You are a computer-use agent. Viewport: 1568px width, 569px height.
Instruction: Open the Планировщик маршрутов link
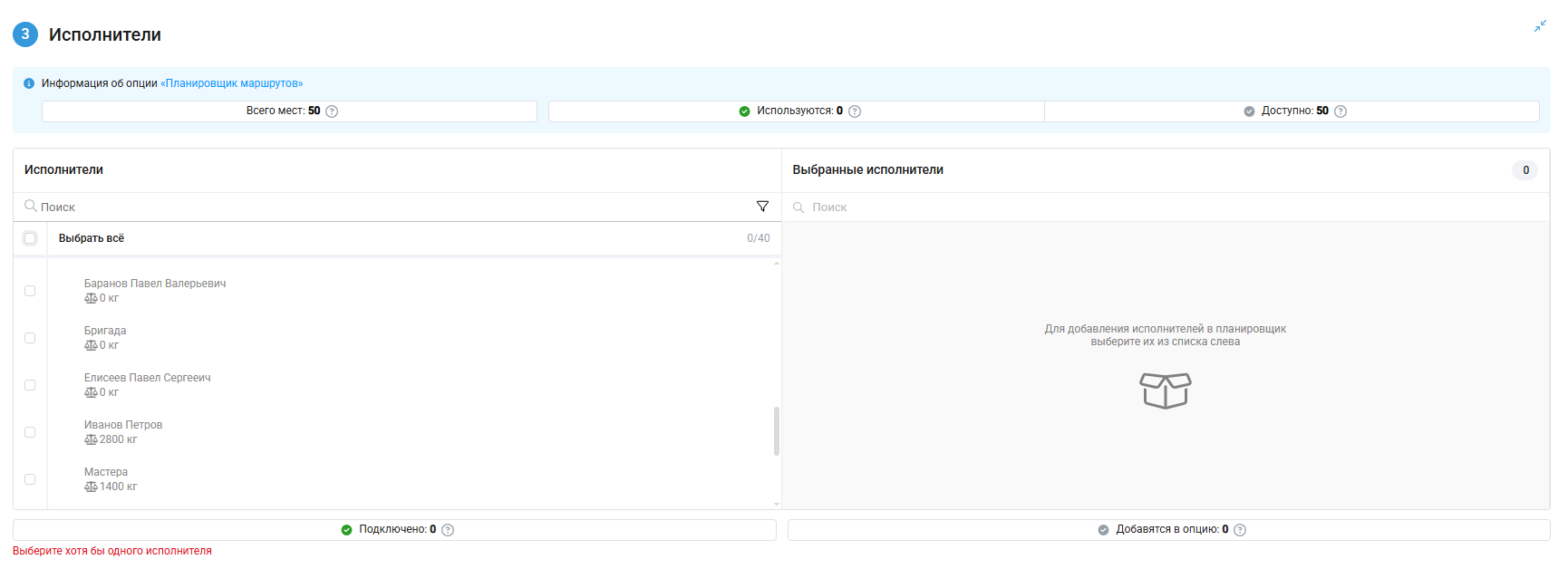click(232, 83)
